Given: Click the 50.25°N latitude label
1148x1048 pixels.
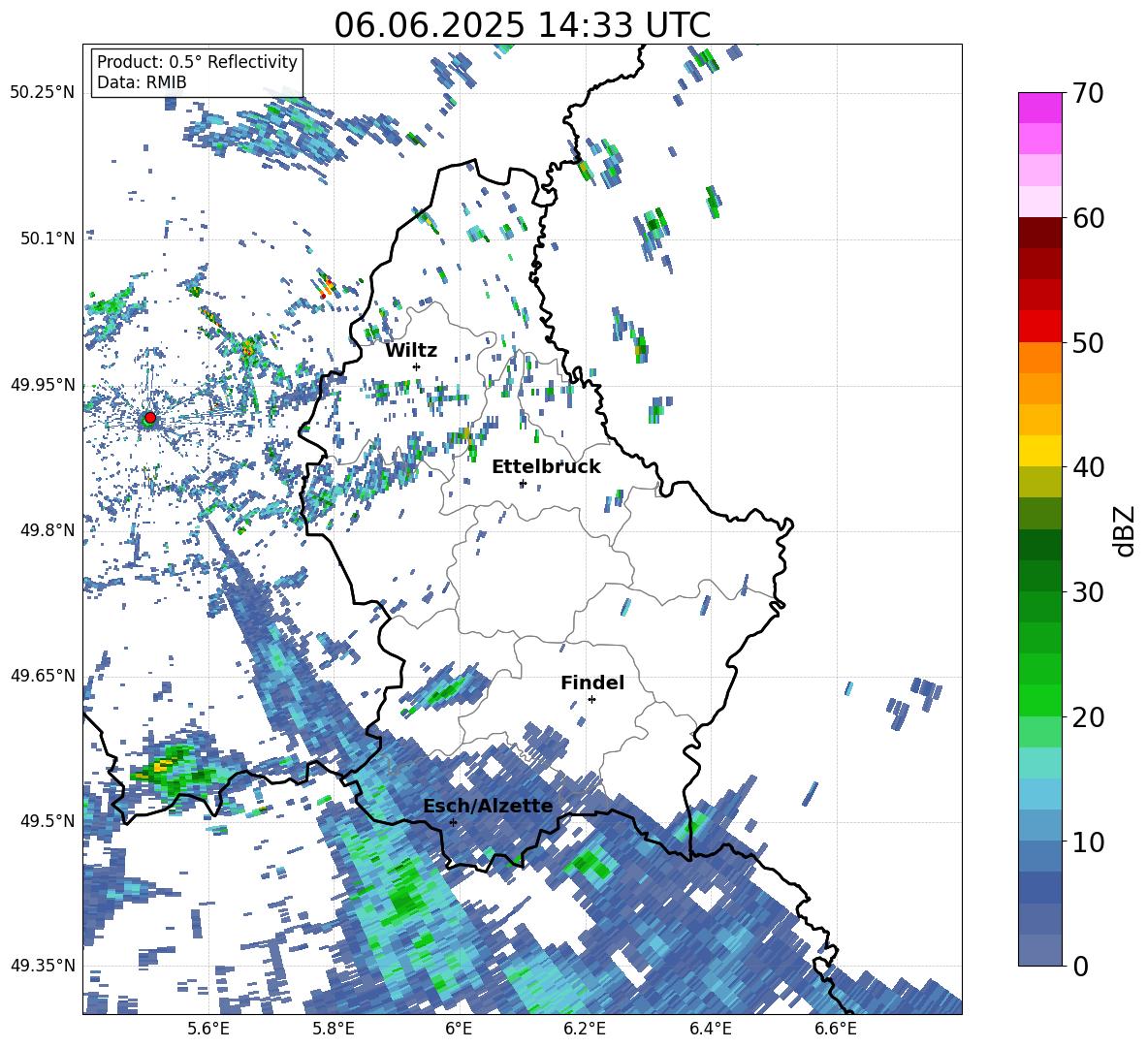Looking at the screenshot, I should pos(43,93).
